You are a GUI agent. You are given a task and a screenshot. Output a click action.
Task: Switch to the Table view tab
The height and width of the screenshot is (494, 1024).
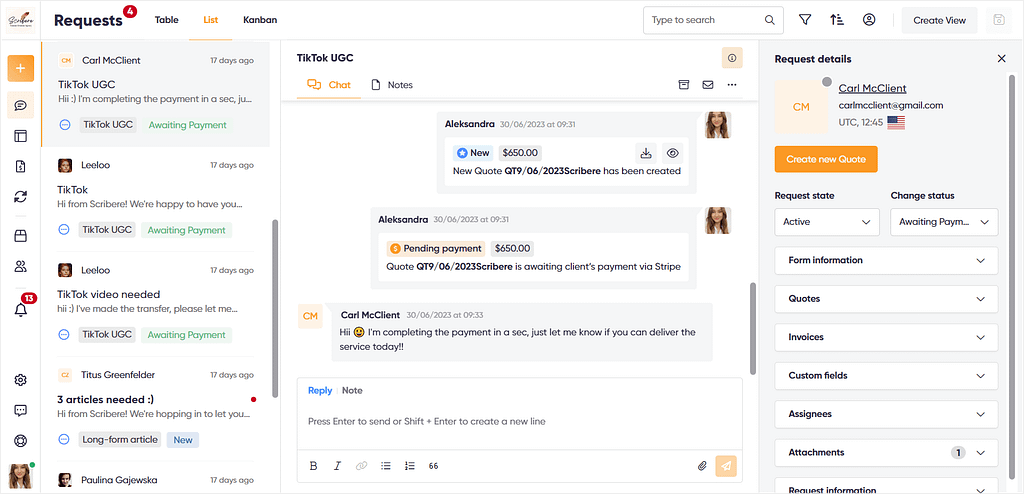click(x=167, y=20)
